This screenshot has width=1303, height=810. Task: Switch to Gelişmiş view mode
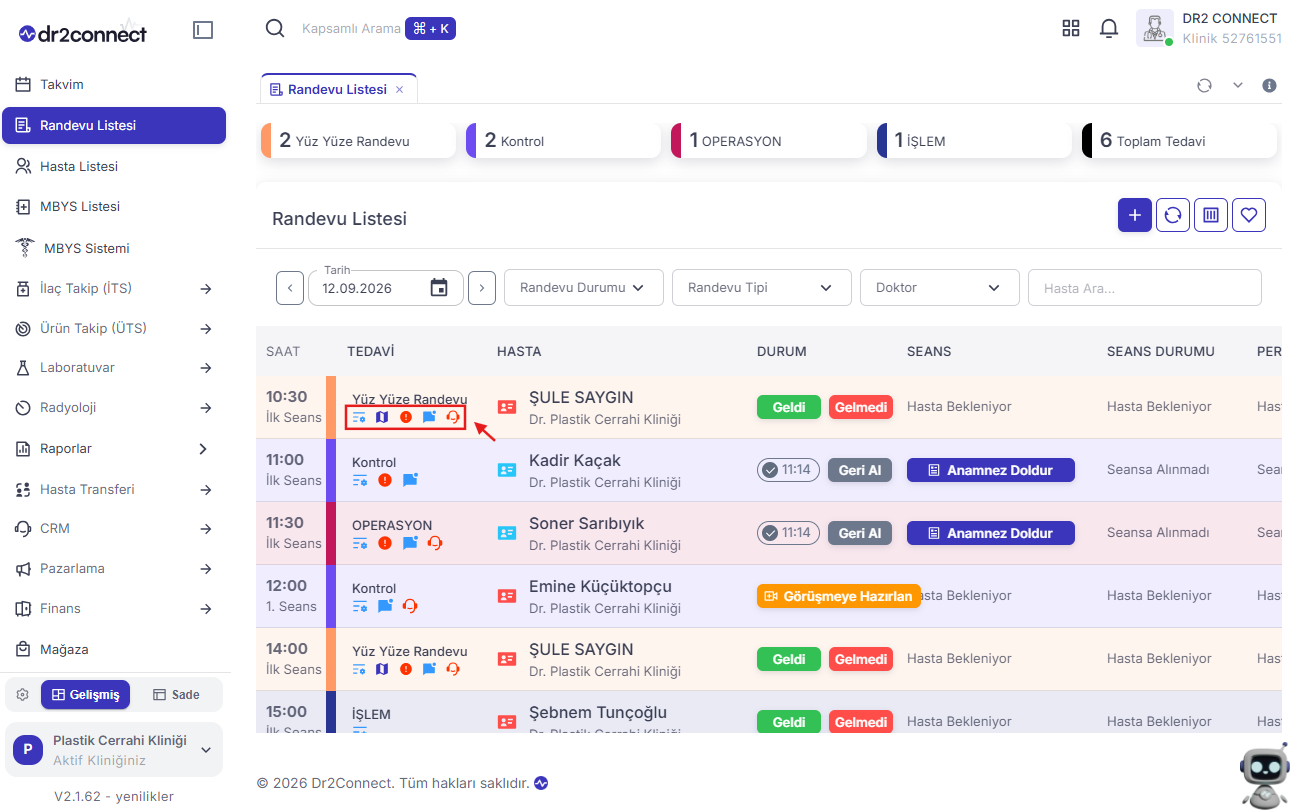coord(85,695)
